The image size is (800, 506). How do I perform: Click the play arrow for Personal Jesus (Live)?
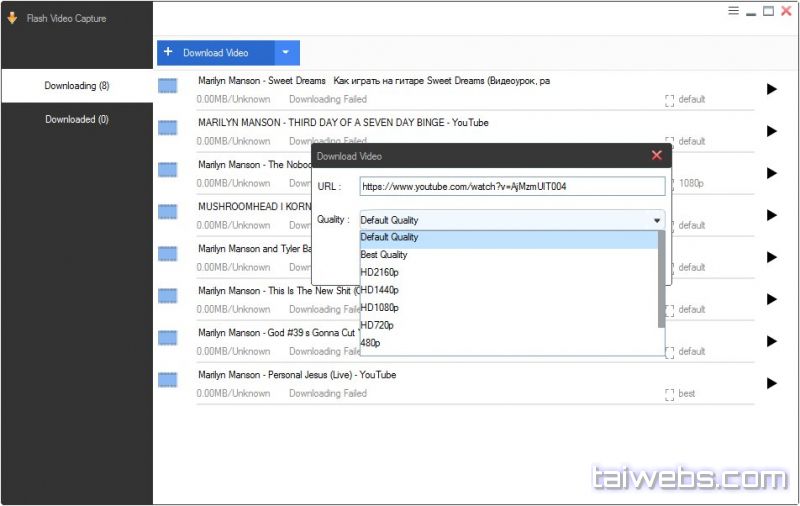point(771,383)
